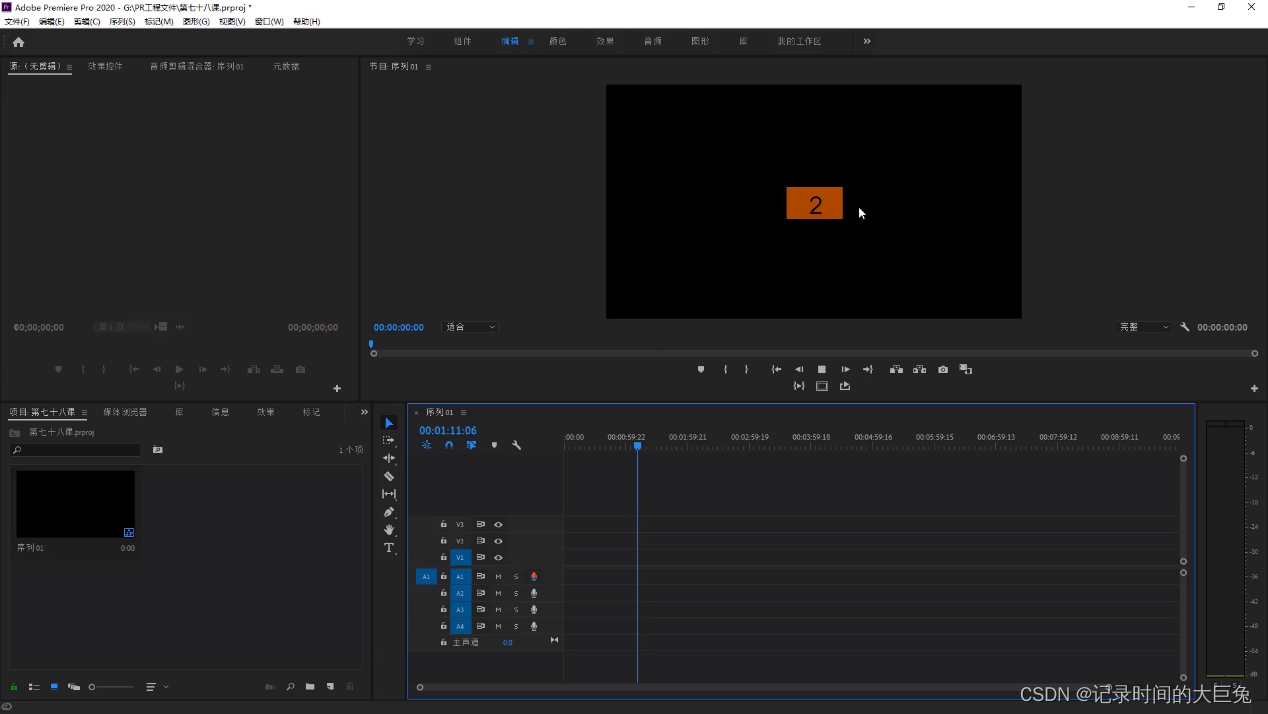Click the Home icon
This screenshot has width=1268, height=714.
pos(18,42)
